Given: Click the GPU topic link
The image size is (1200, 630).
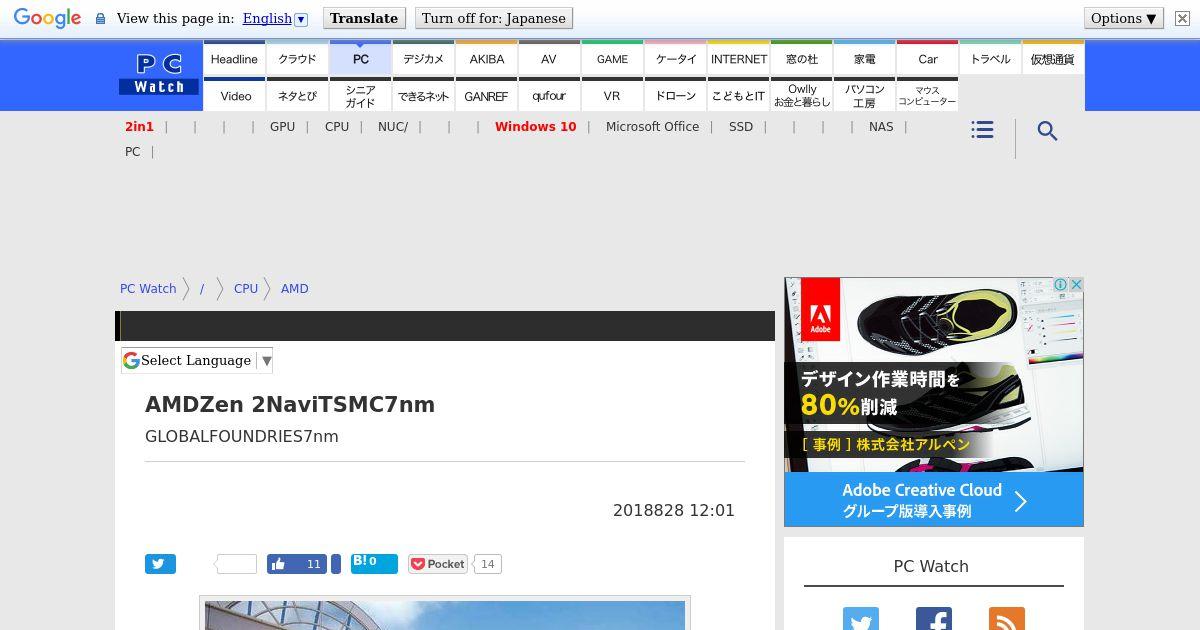Looking at the screenshot, I should point(282,127).
